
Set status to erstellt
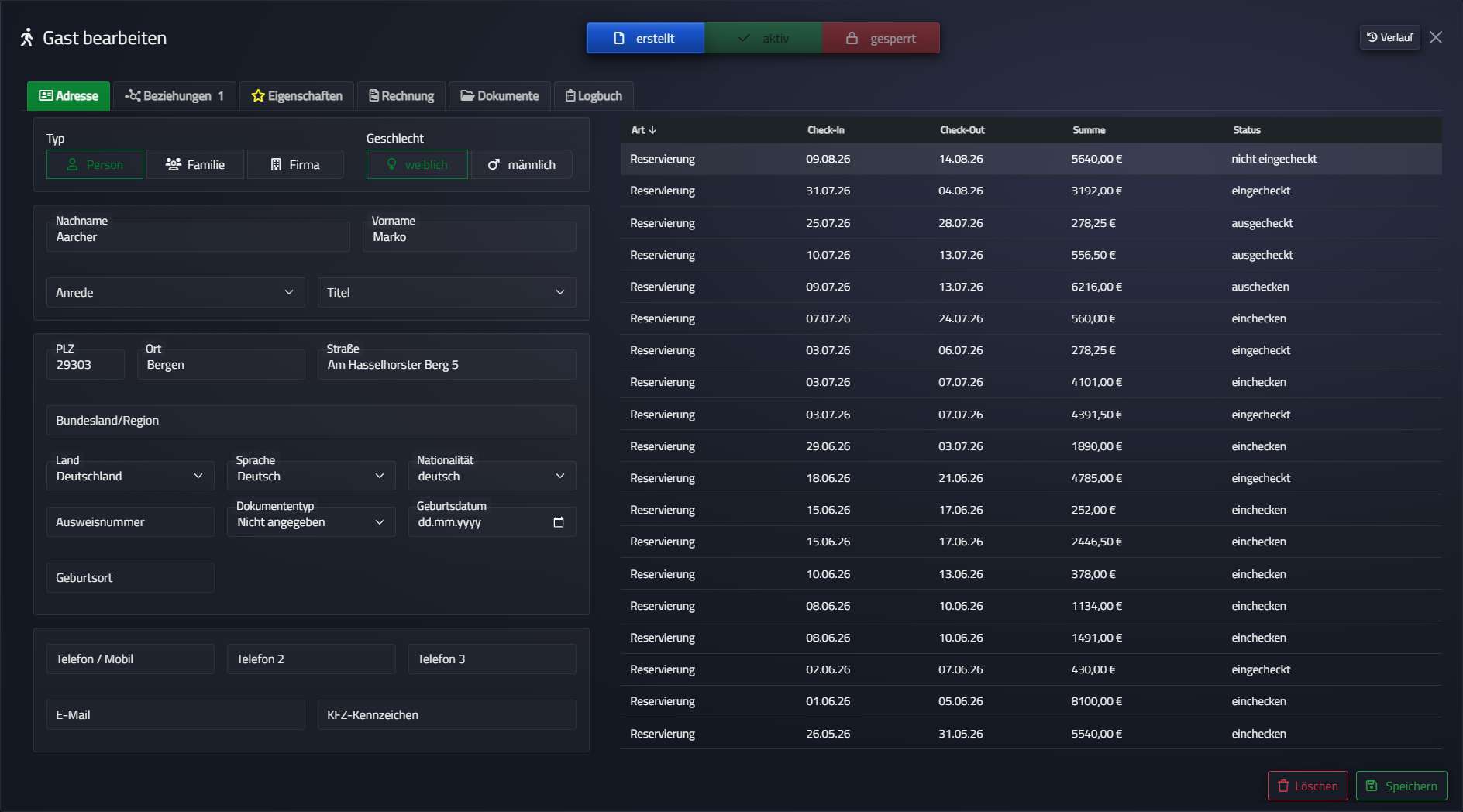(x=645, y=38)
